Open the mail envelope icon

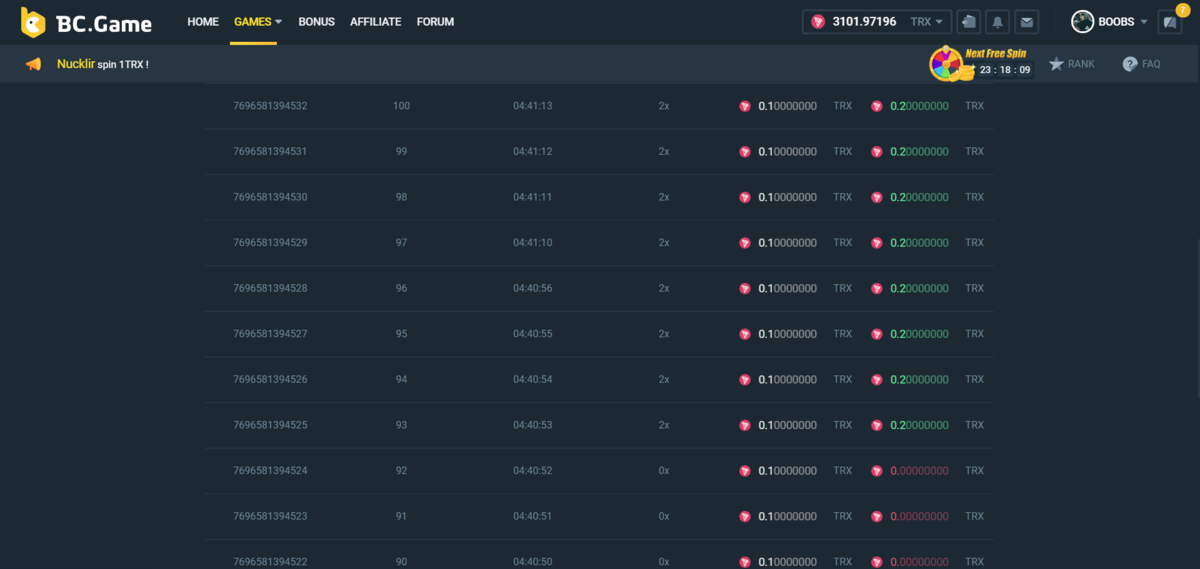pos(1027,22)
